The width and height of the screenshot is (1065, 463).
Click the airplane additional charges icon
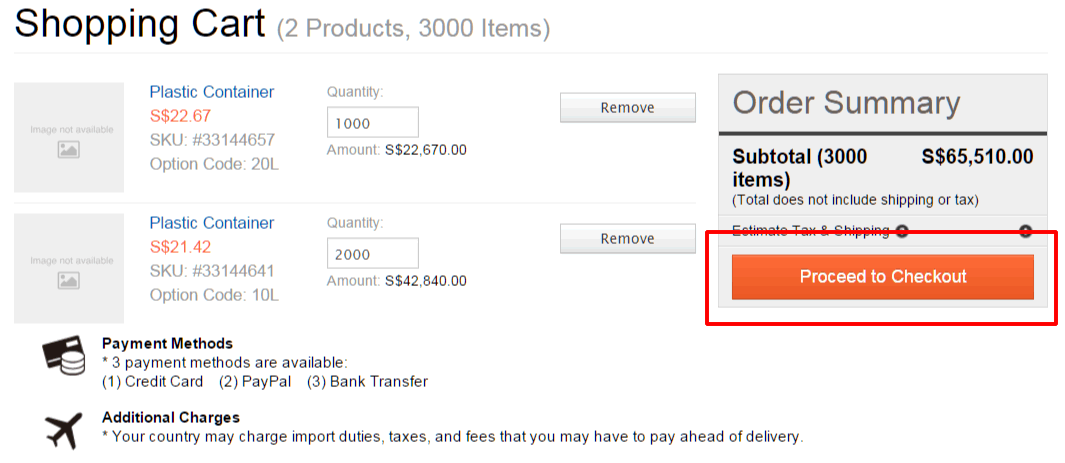(x=64, y=430)
